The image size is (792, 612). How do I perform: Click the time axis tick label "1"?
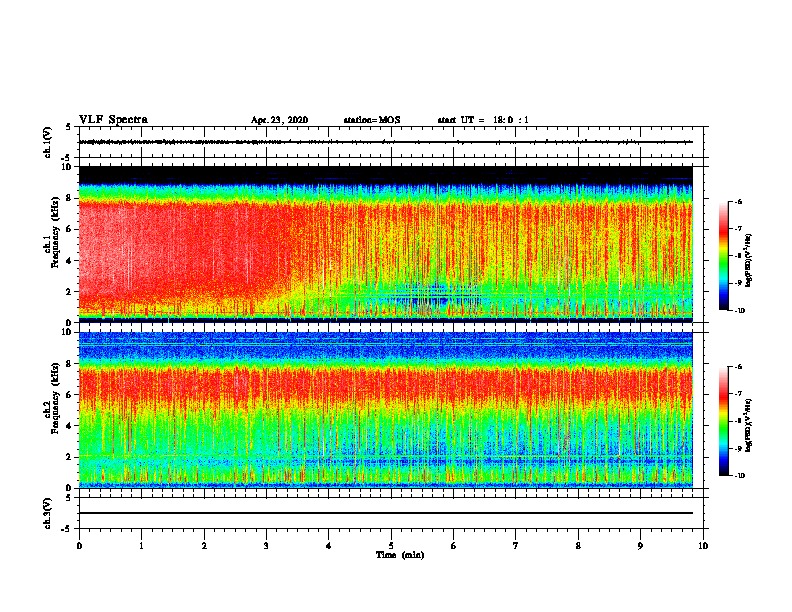click(141, 545)
